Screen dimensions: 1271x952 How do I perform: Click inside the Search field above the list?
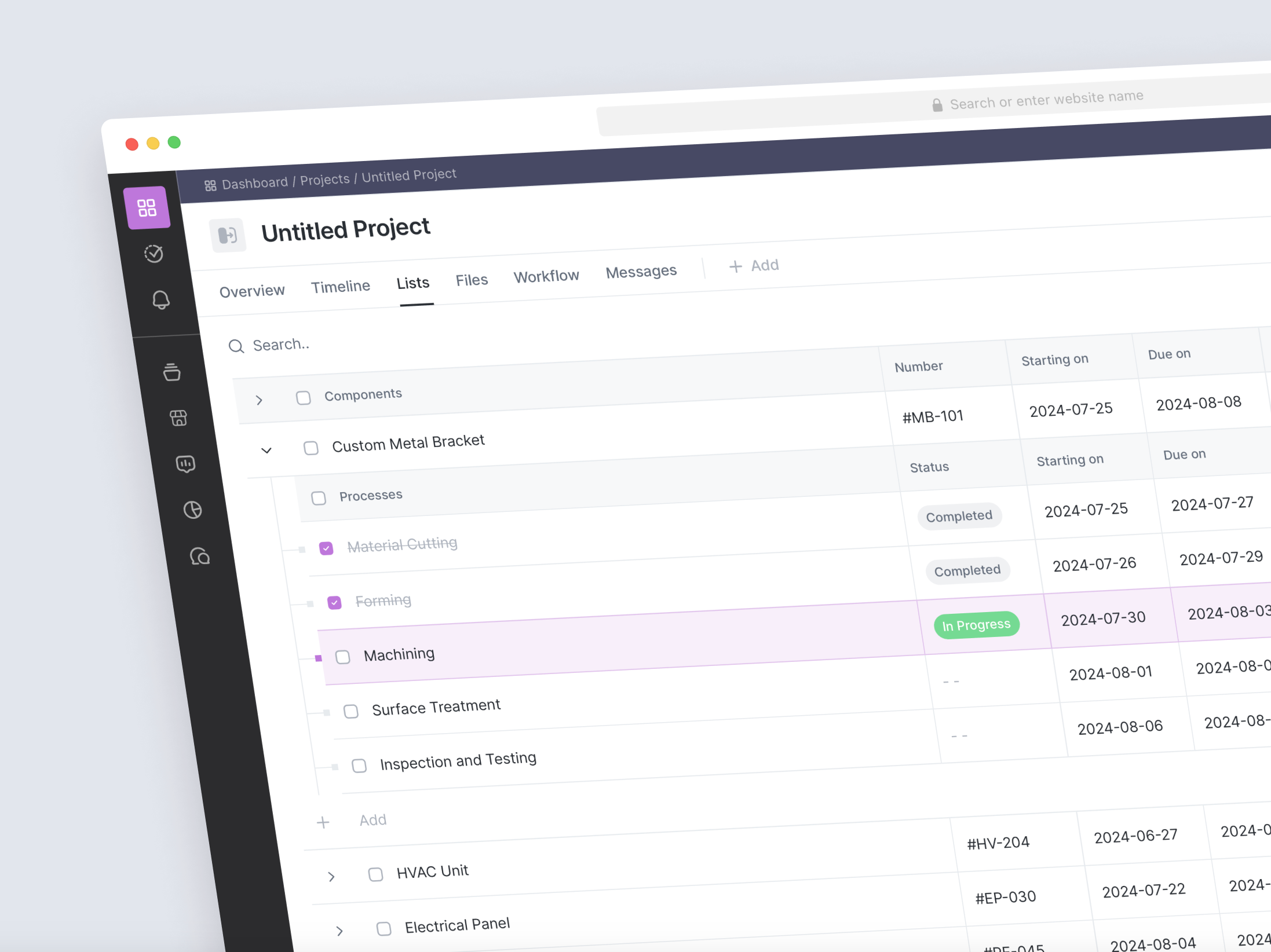(282, 344)
